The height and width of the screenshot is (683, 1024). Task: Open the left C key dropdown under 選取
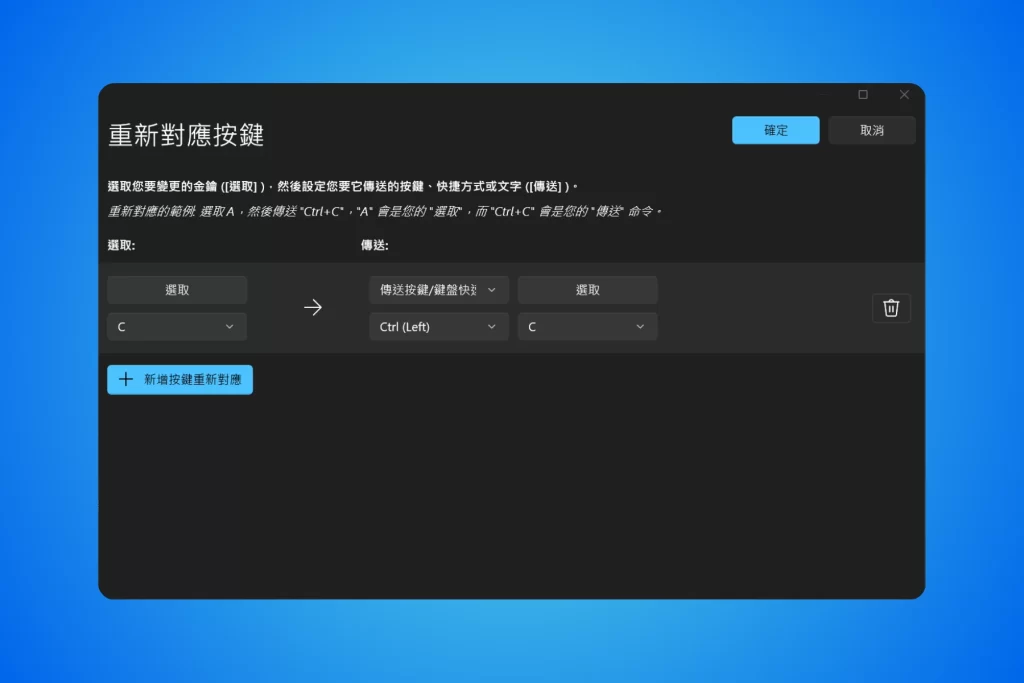(x=176, y=326)
